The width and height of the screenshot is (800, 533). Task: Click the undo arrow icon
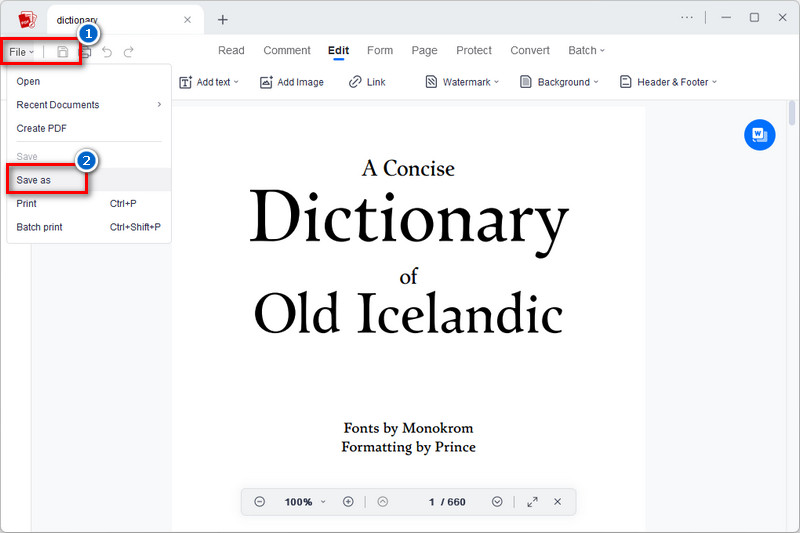(x=107, y=52)
